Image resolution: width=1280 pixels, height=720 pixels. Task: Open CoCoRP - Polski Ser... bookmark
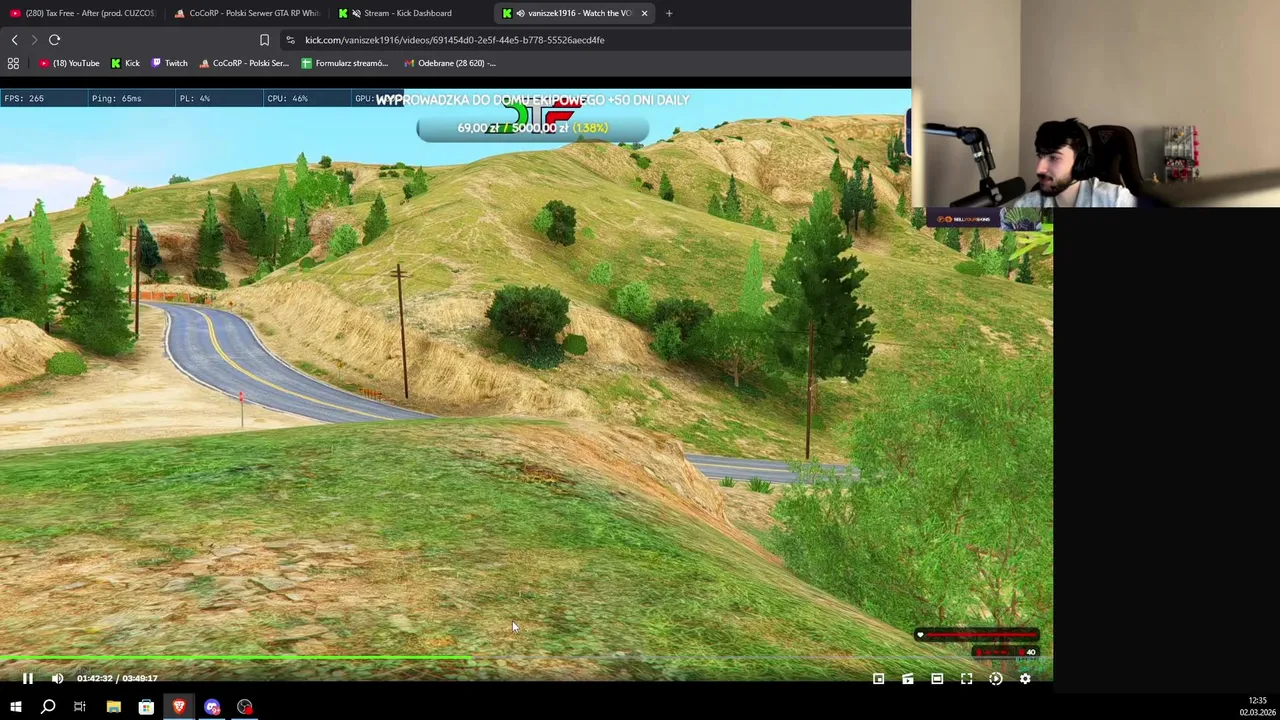click(x=244, y=63)
